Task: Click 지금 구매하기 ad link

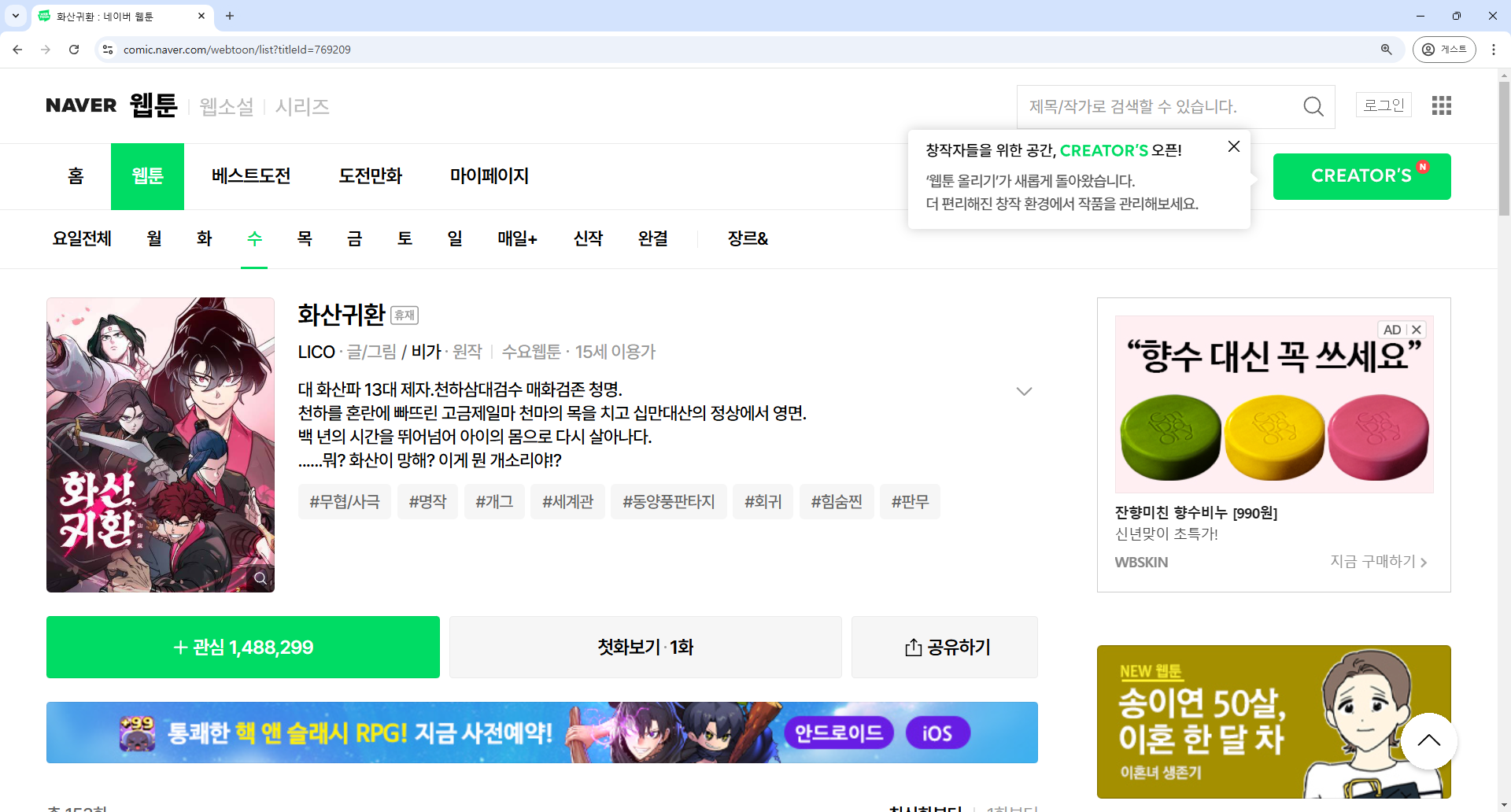Action: [x=1379, y=561]
